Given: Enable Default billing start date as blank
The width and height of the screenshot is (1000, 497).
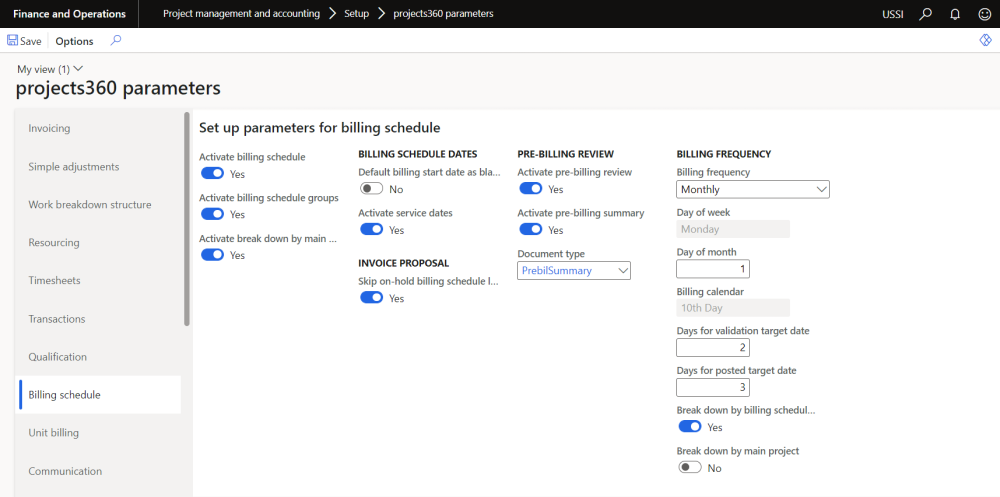Looking at the screenshot, I should tap(371, 189).
